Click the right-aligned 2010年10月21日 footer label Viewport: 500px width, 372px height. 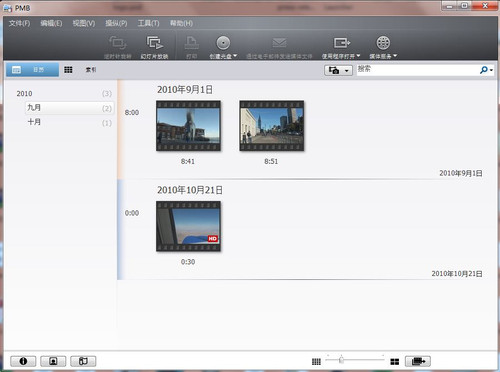pos(457,274)
